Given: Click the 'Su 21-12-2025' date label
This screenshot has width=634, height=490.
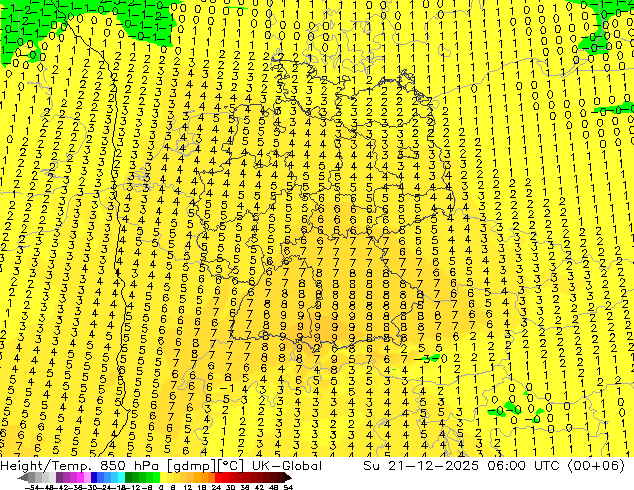Looking at the screenshot, I should [421, 466].
